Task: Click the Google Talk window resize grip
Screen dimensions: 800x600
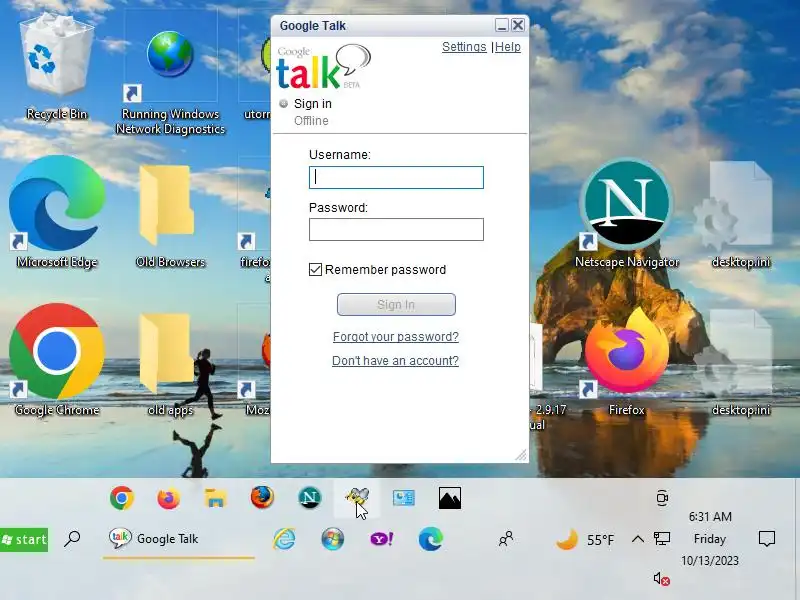Action: pyautogui.click(x=520, y=455)
